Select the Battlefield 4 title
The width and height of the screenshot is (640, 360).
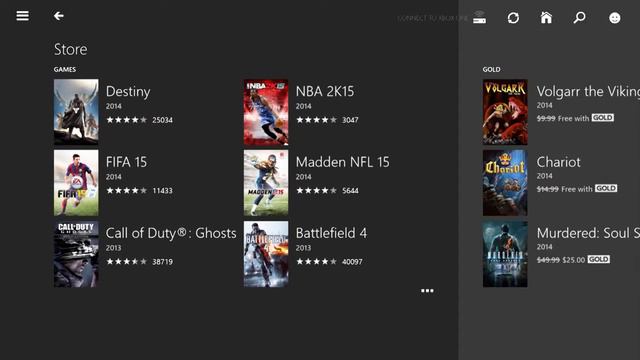click(331, 233)
